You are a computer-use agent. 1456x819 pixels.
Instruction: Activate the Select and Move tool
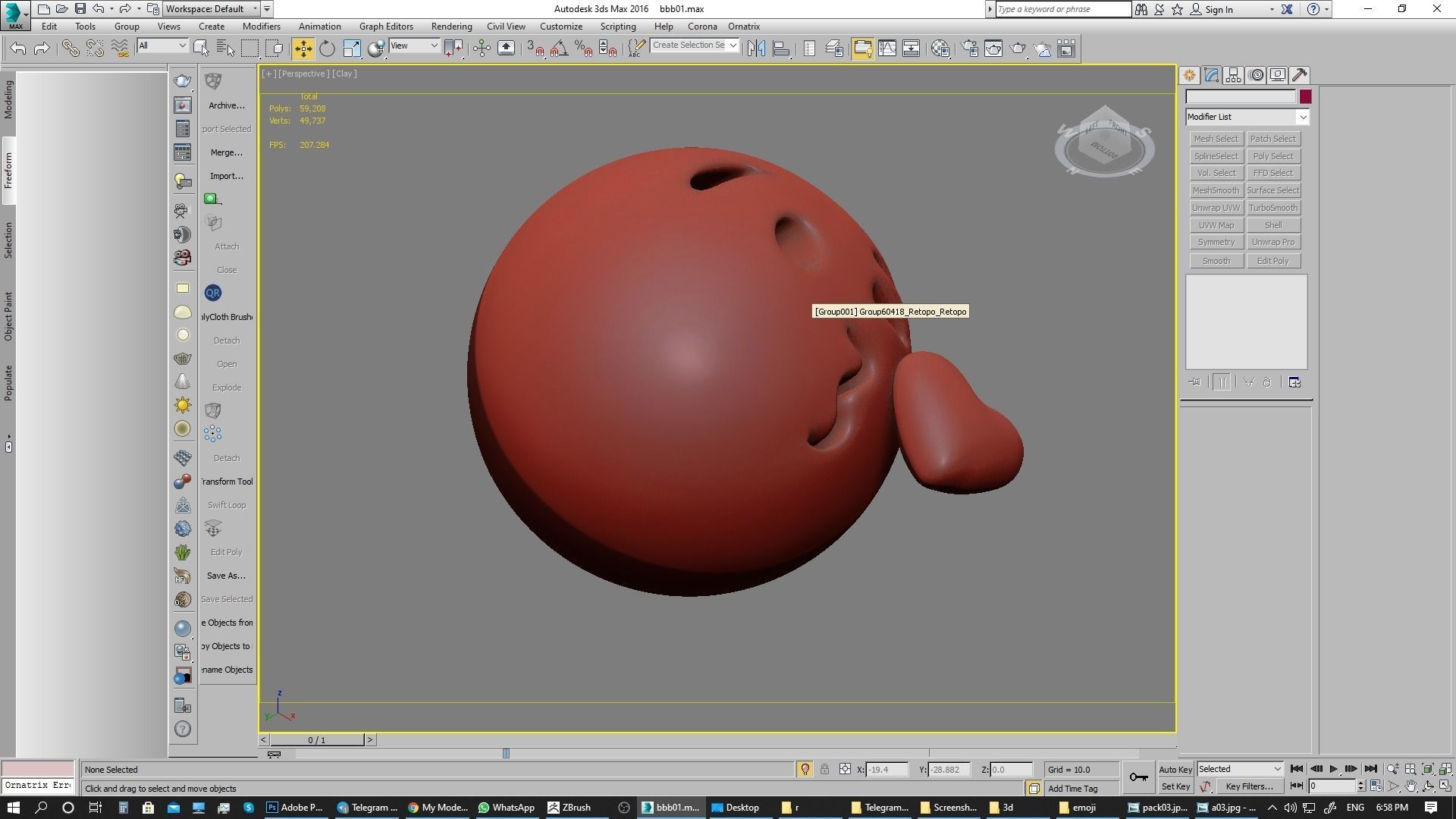[x=303, y=49]
